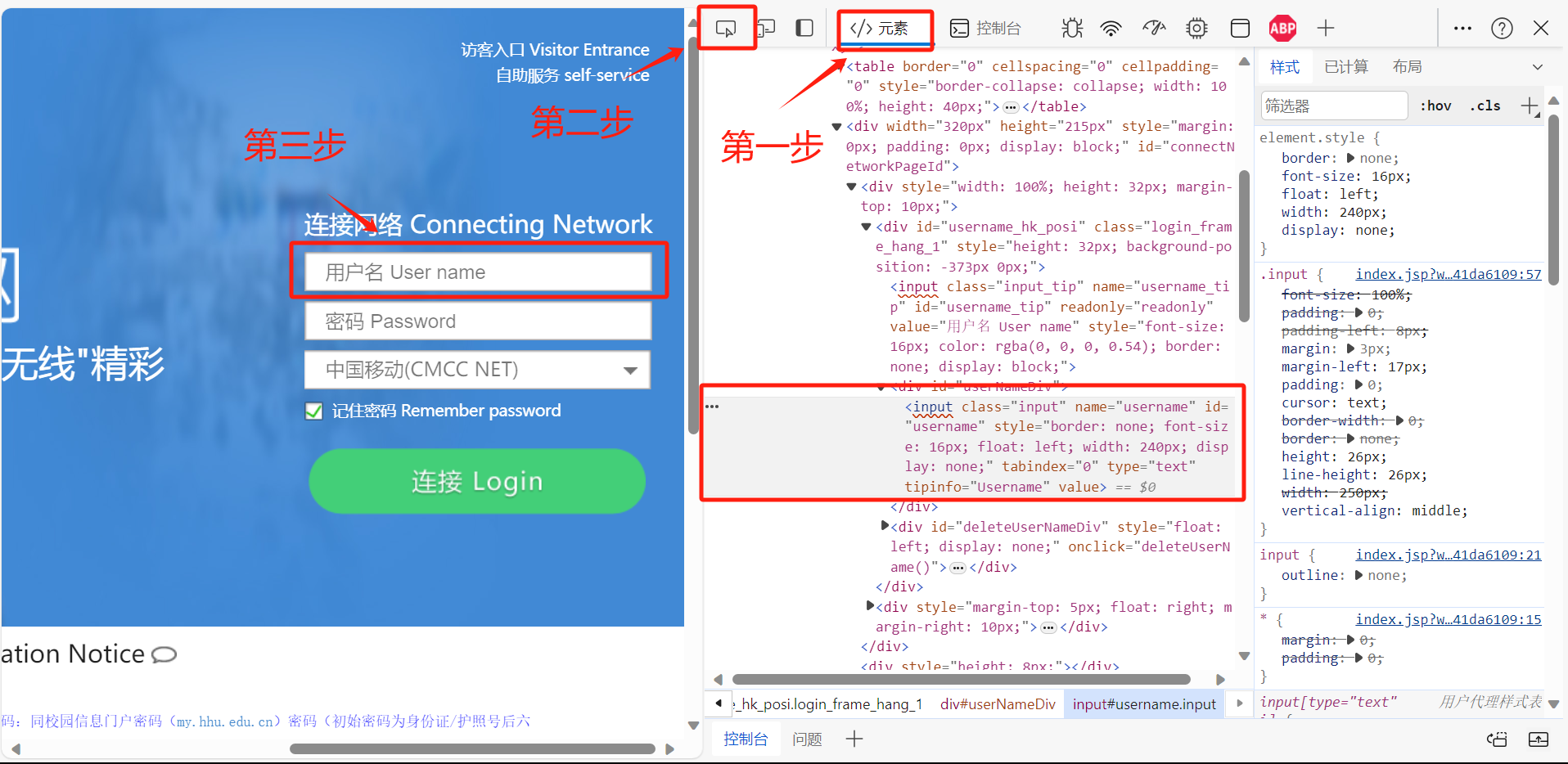Viewport: 1568px width, 764px height.
Task: Open DevTools settings gear
Action: pyautogui.click(x=1197, y=27)
